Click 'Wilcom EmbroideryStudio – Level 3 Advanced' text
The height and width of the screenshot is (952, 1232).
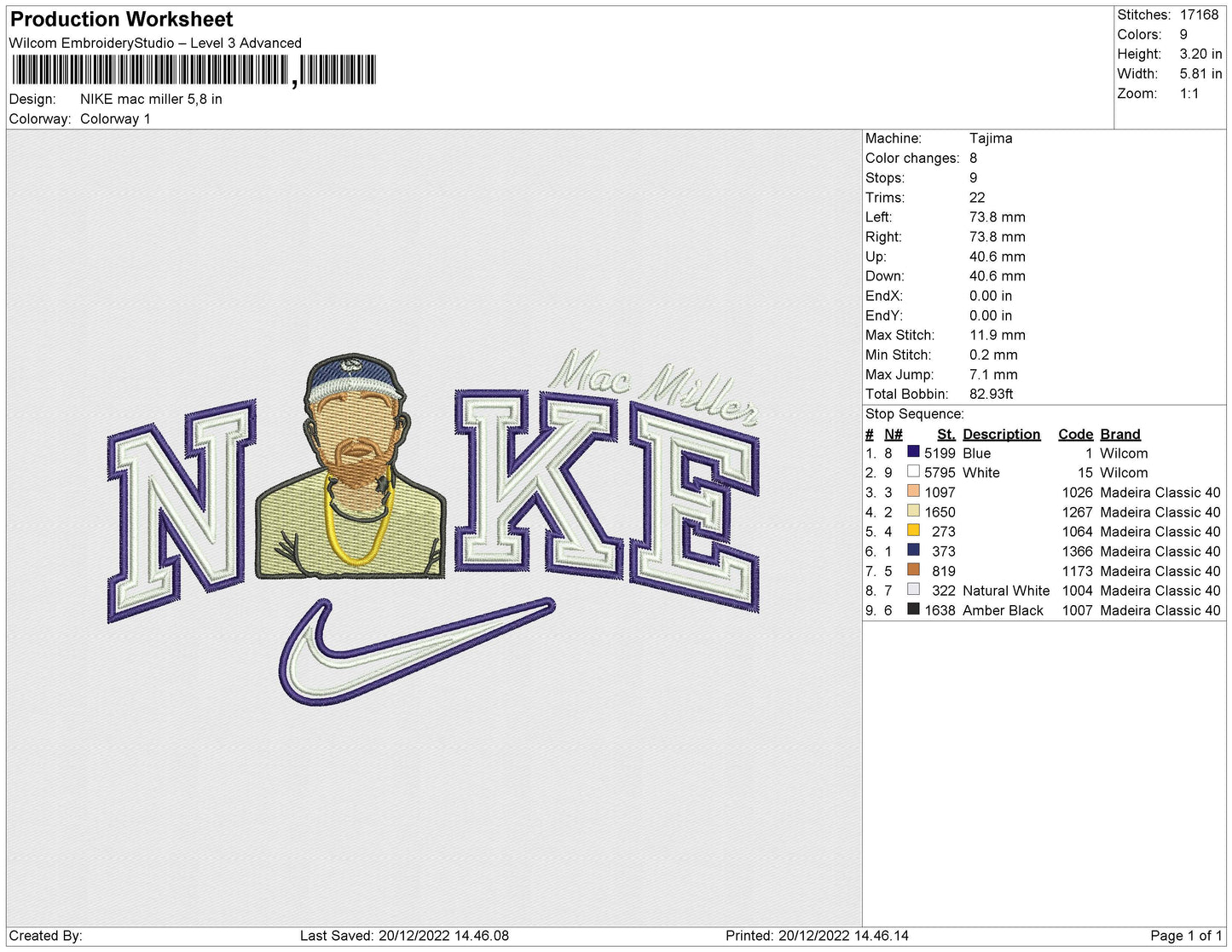pos(155,43)
